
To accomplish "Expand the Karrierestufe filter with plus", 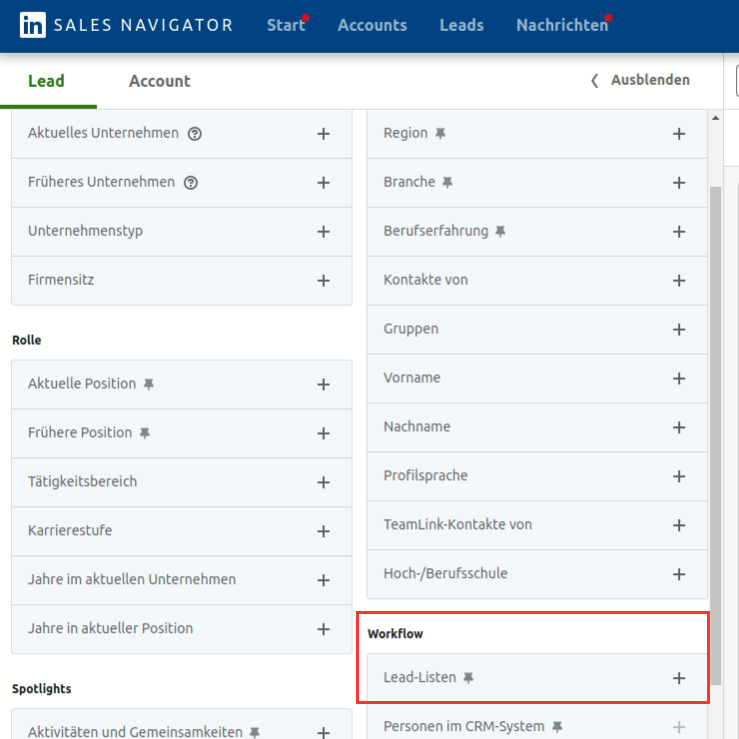I will 323,531.
